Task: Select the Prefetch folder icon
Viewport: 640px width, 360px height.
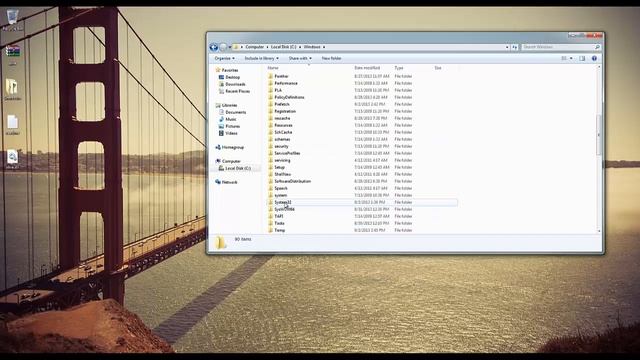Action: point(271,104)
